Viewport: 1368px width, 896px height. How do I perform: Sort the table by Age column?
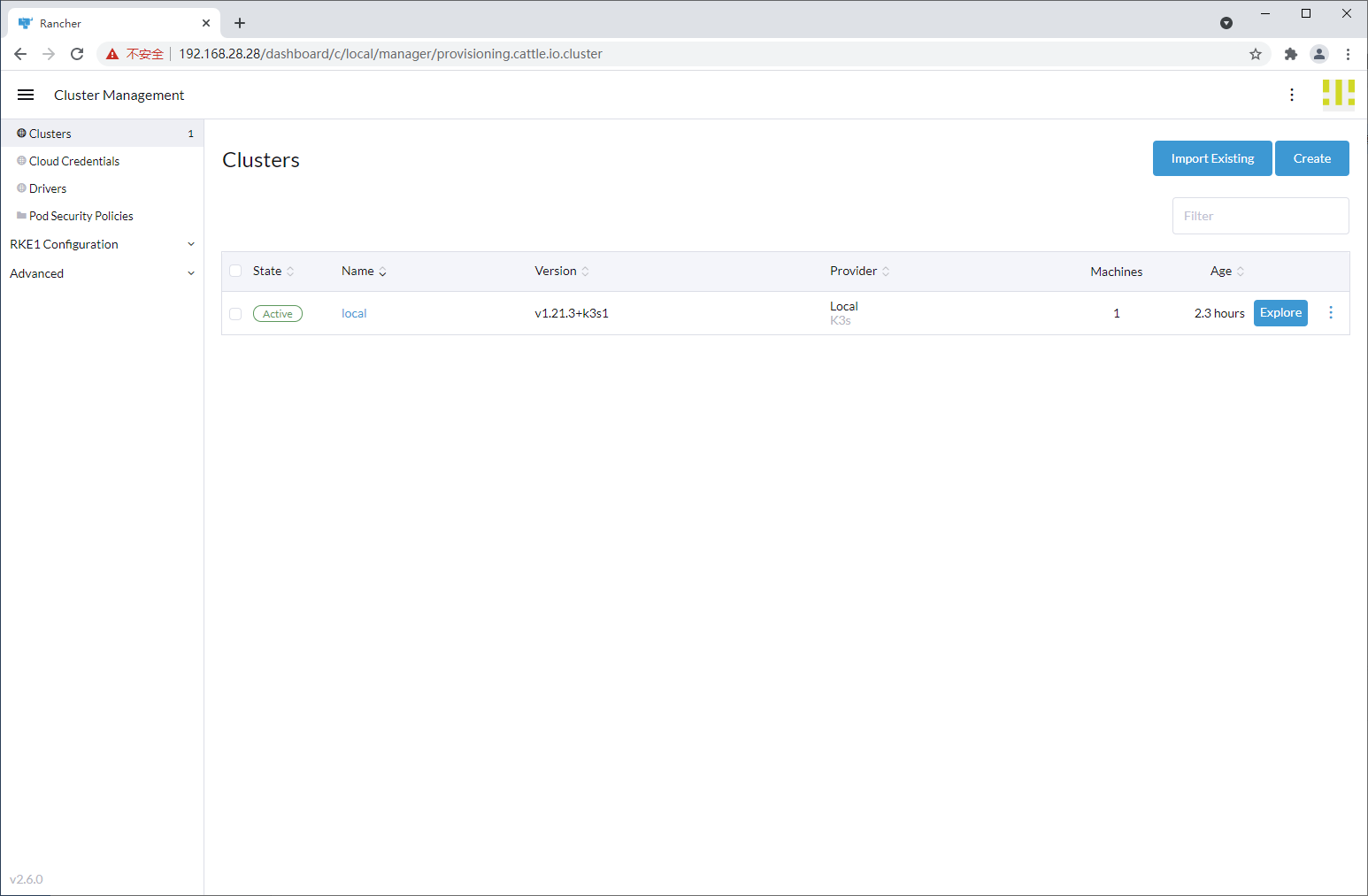pyautogui.click(x=1227, y=271)
